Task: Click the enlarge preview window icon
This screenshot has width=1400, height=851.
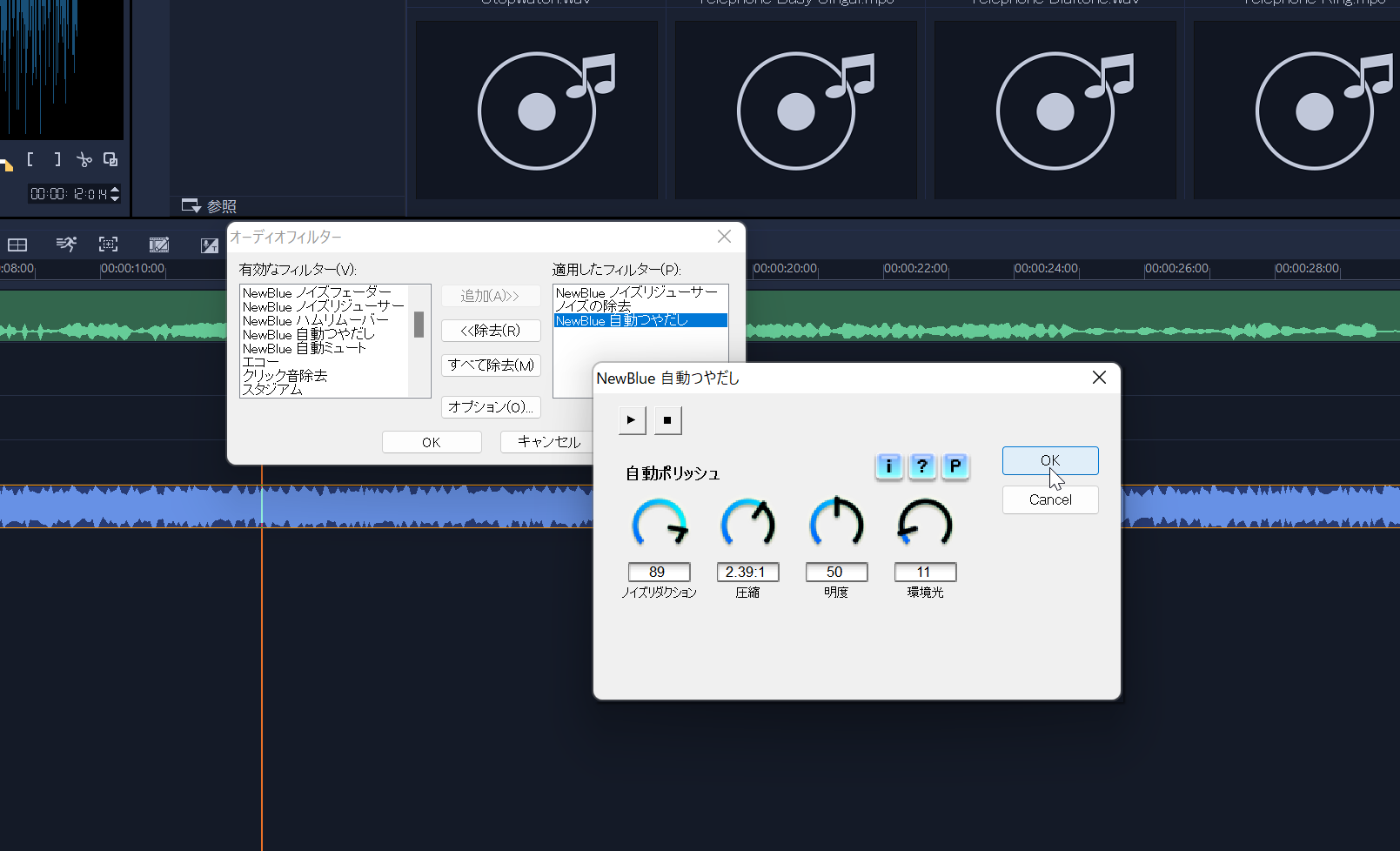Action: click(x=111, y=159)
